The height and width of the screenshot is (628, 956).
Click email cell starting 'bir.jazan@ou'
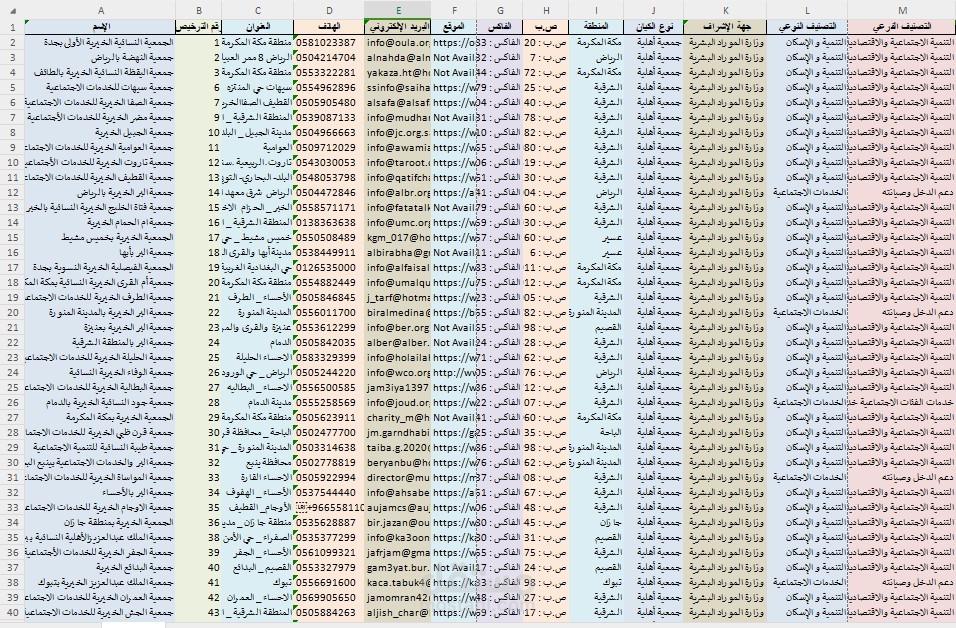pyautogui.click(x=398, y=523)
